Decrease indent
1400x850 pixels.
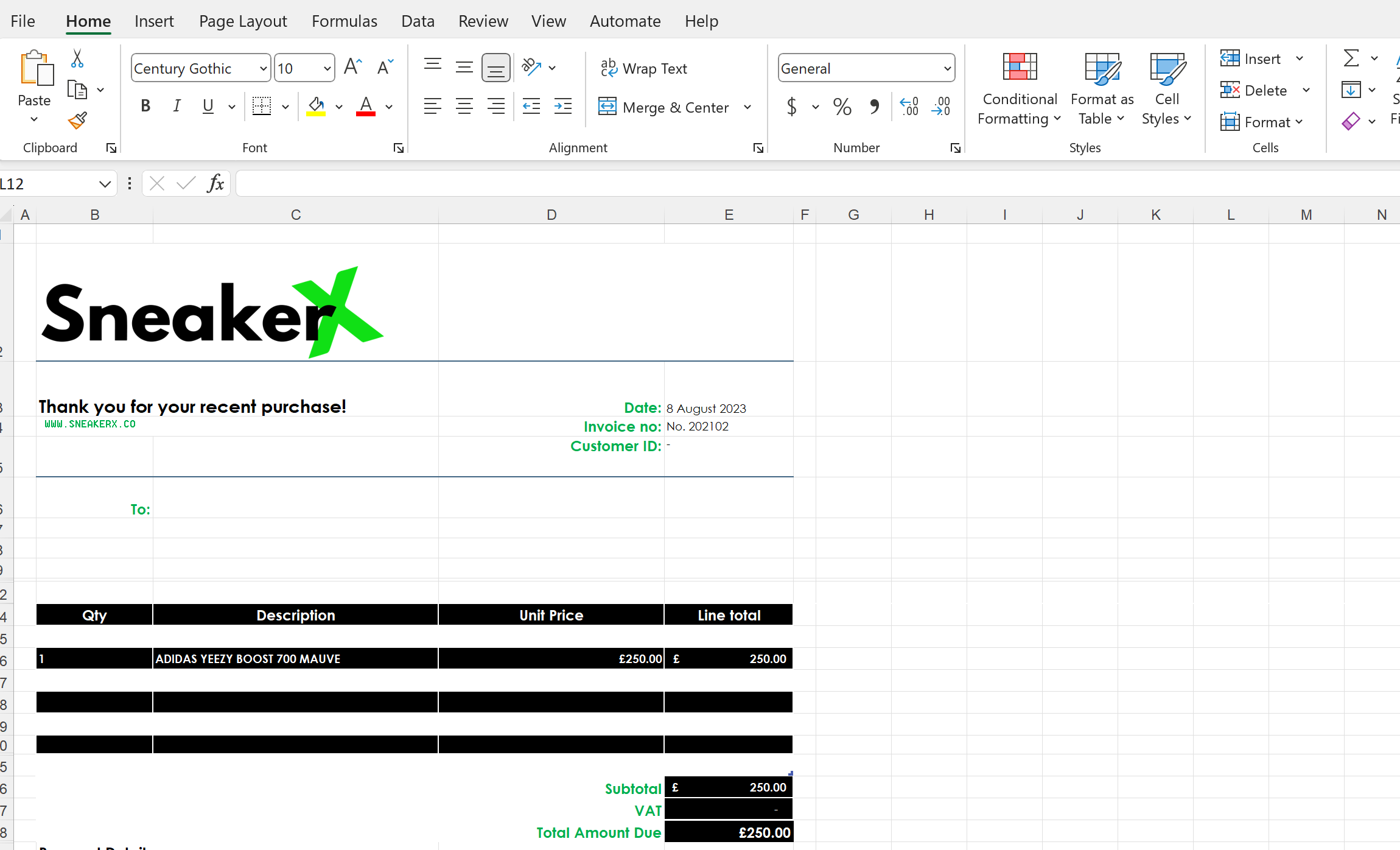click(531, 106)
